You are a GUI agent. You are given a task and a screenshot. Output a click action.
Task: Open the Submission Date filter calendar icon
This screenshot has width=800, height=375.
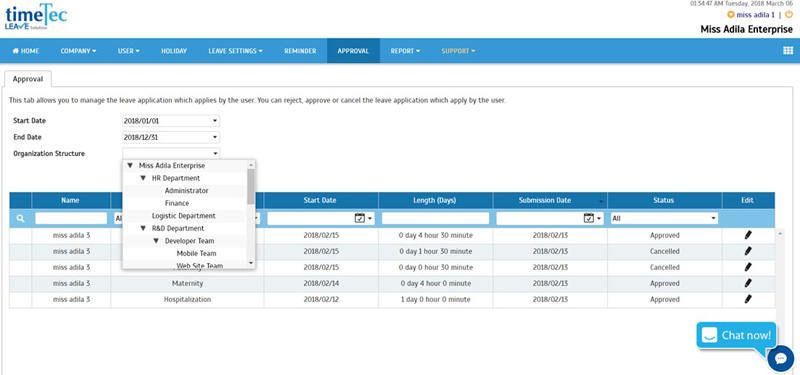[589, 218]
